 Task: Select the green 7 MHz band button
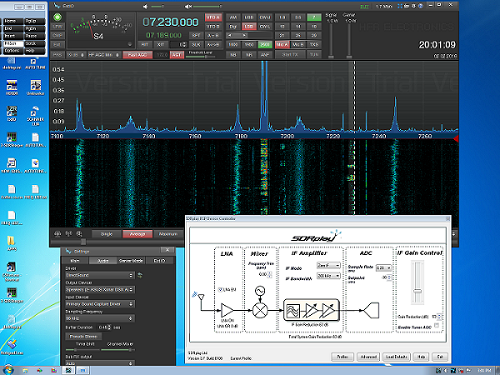(314, 17)
